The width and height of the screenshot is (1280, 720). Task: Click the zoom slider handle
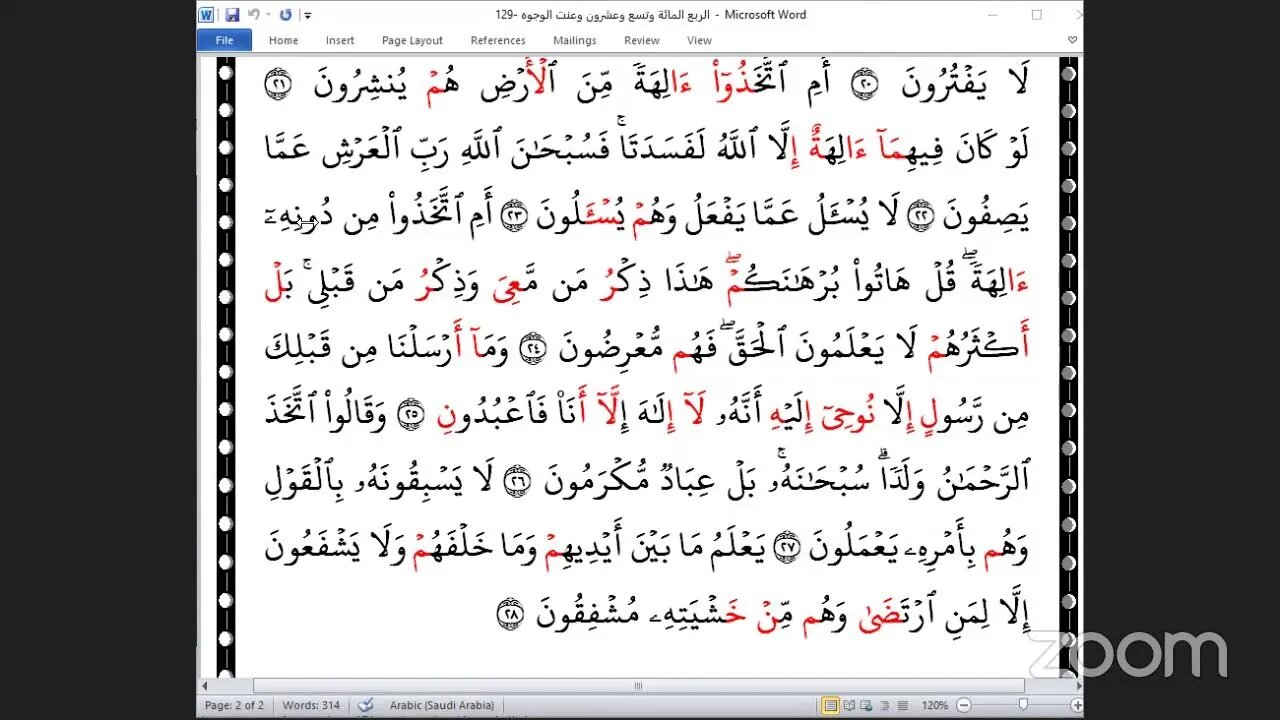click(1025, 705)
